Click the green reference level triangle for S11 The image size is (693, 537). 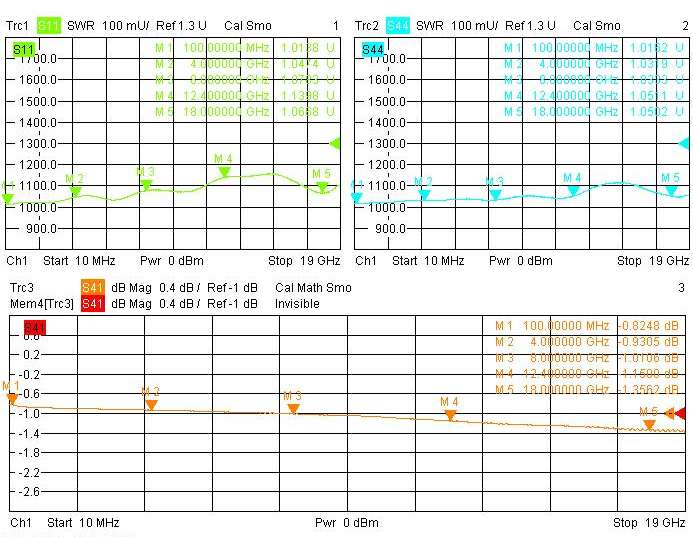[335, 143]
